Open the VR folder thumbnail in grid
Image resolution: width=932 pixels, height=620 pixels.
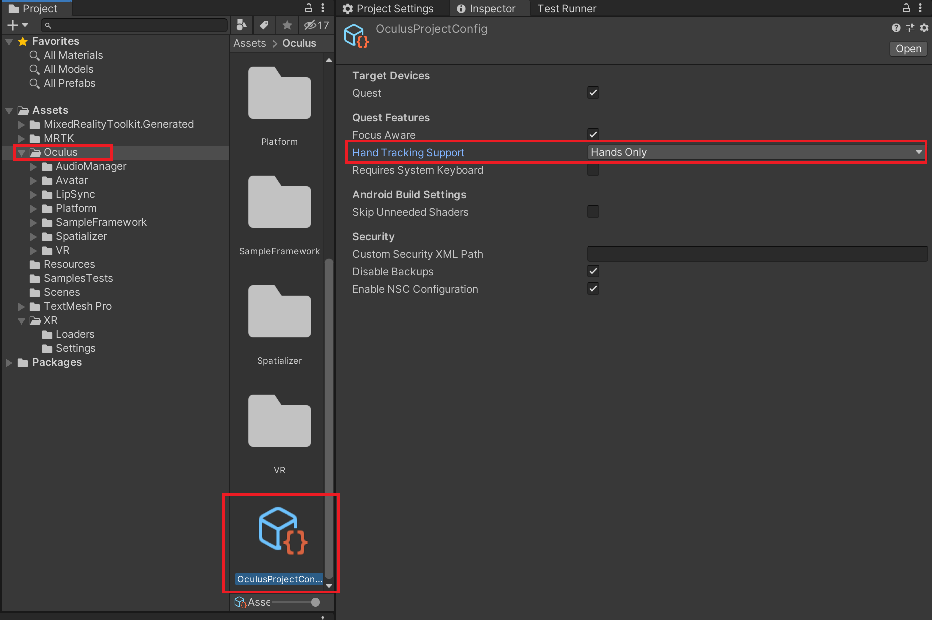(279, 421)
